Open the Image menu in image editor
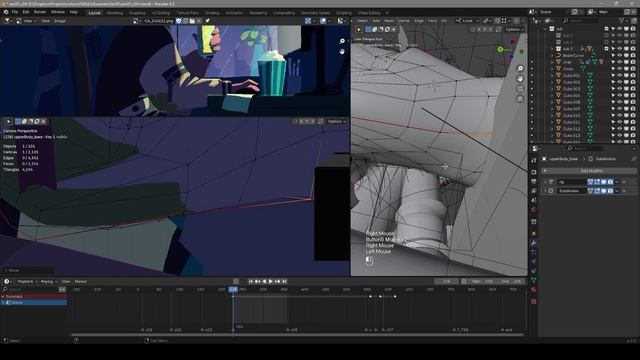 click(60, 21)
